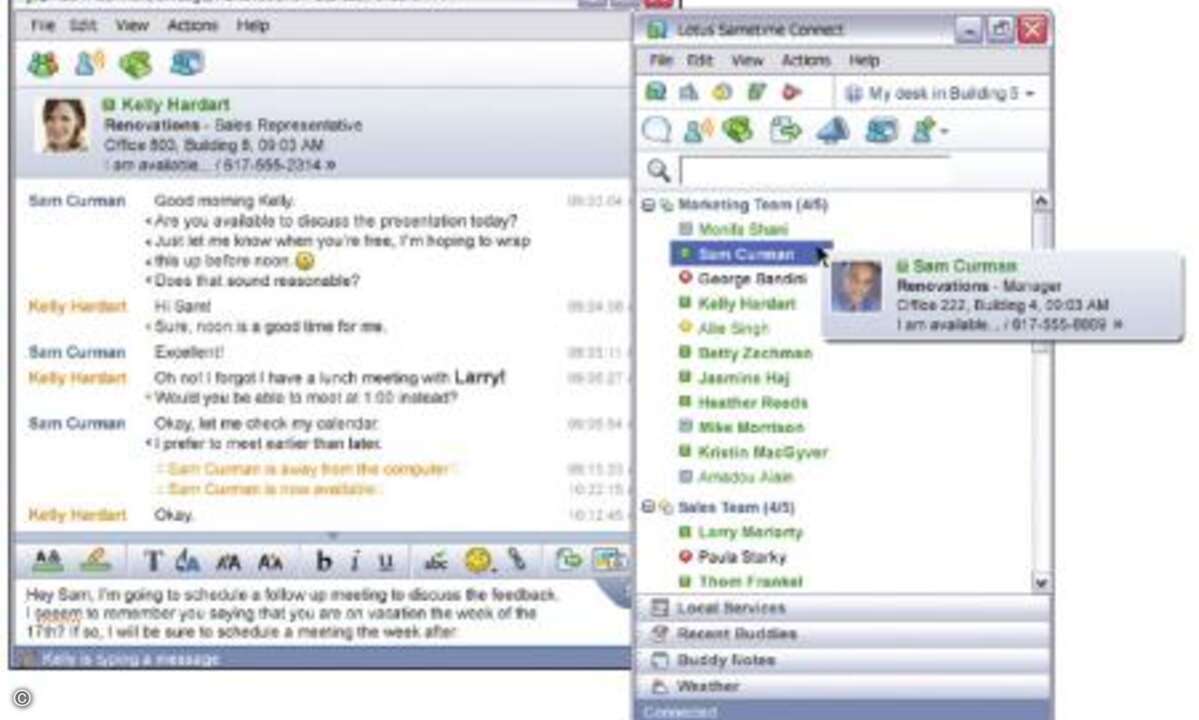Click the Sam Curman name in business card popup
The width and height of the screenshot is (1199, 720).
coord(965,266)
